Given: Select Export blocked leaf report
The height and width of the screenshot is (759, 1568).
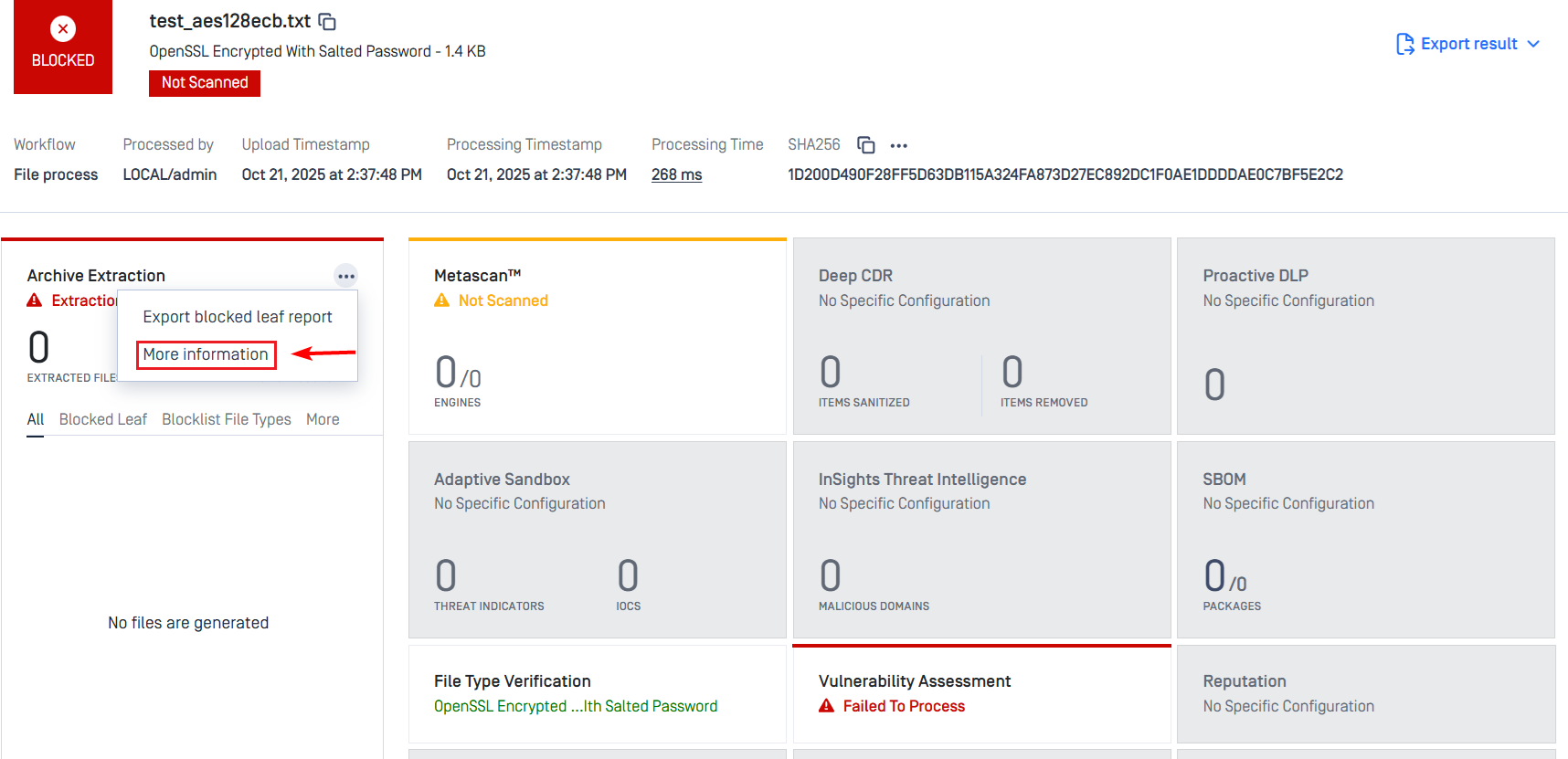Looking at the screenshot, I should coord(238,317).
